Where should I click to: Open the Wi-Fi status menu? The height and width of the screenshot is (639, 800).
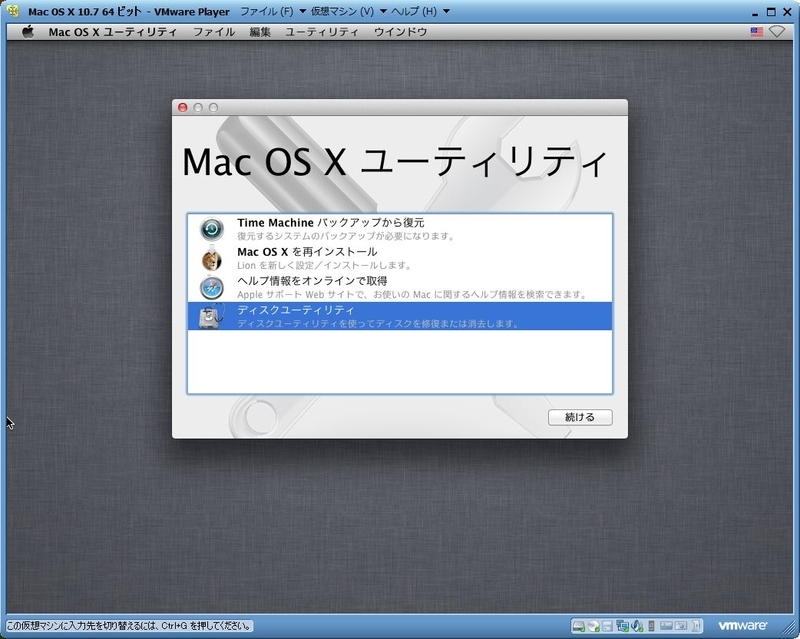tap(777, 32)
